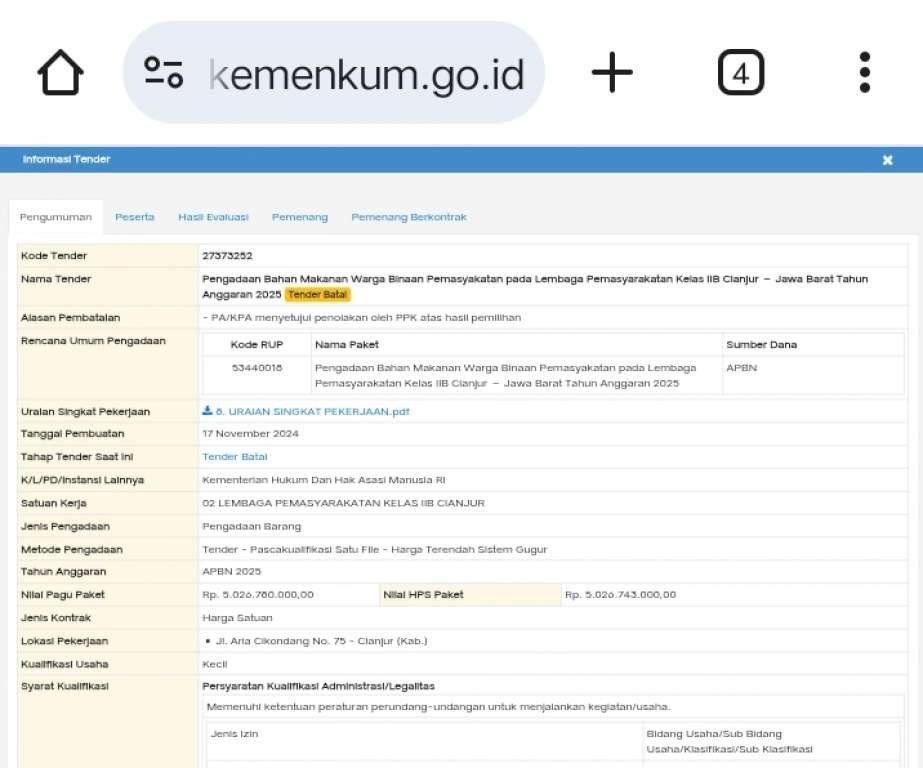Open a new tab with plus icon

(612, 72)
